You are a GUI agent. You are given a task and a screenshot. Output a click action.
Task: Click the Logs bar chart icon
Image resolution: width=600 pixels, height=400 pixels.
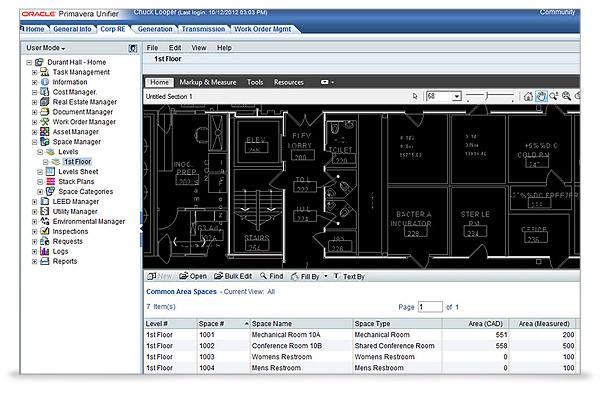[x=45, y=251]
